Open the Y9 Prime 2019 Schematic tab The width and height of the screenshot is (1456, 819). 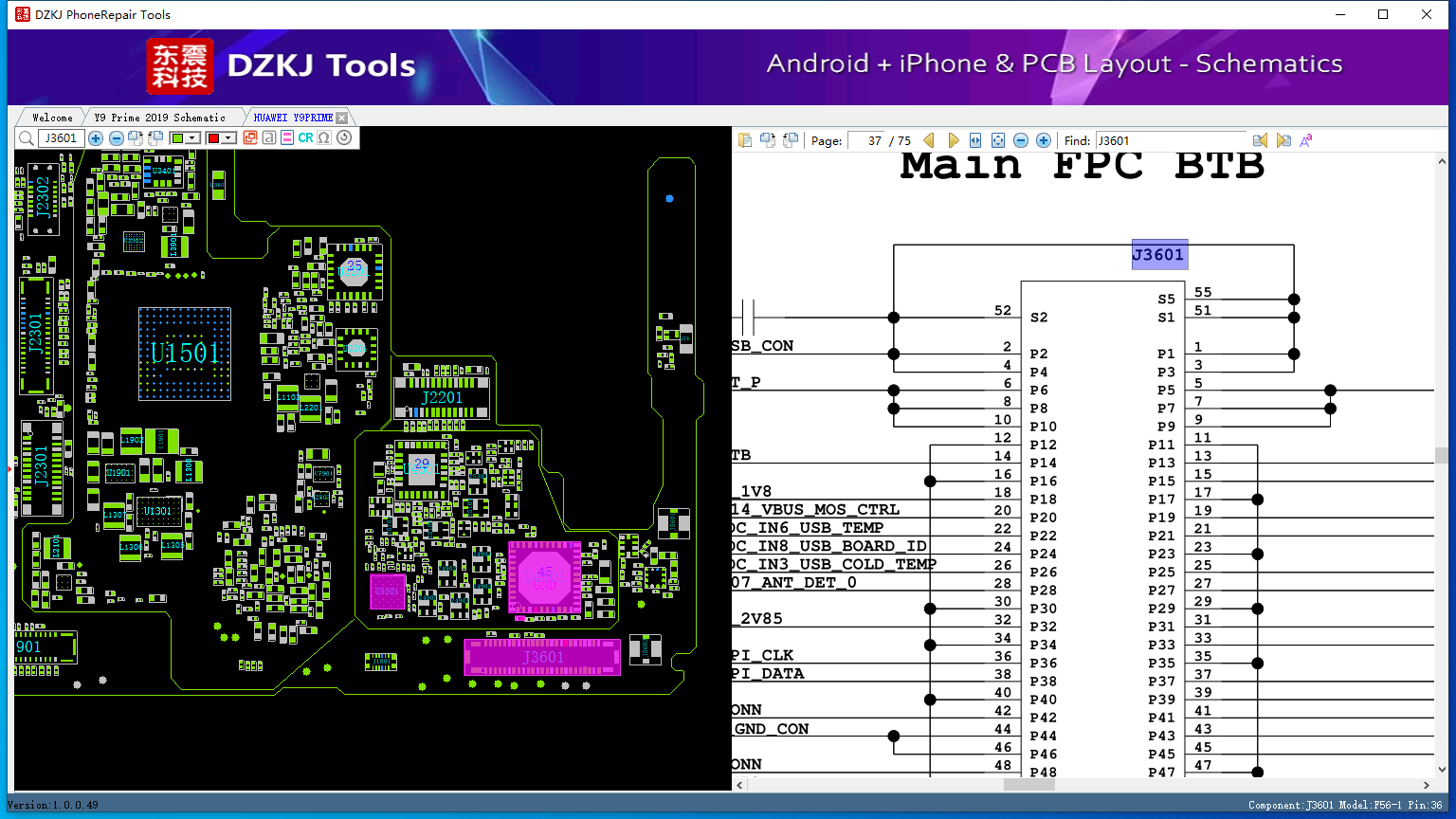[160, 118]
